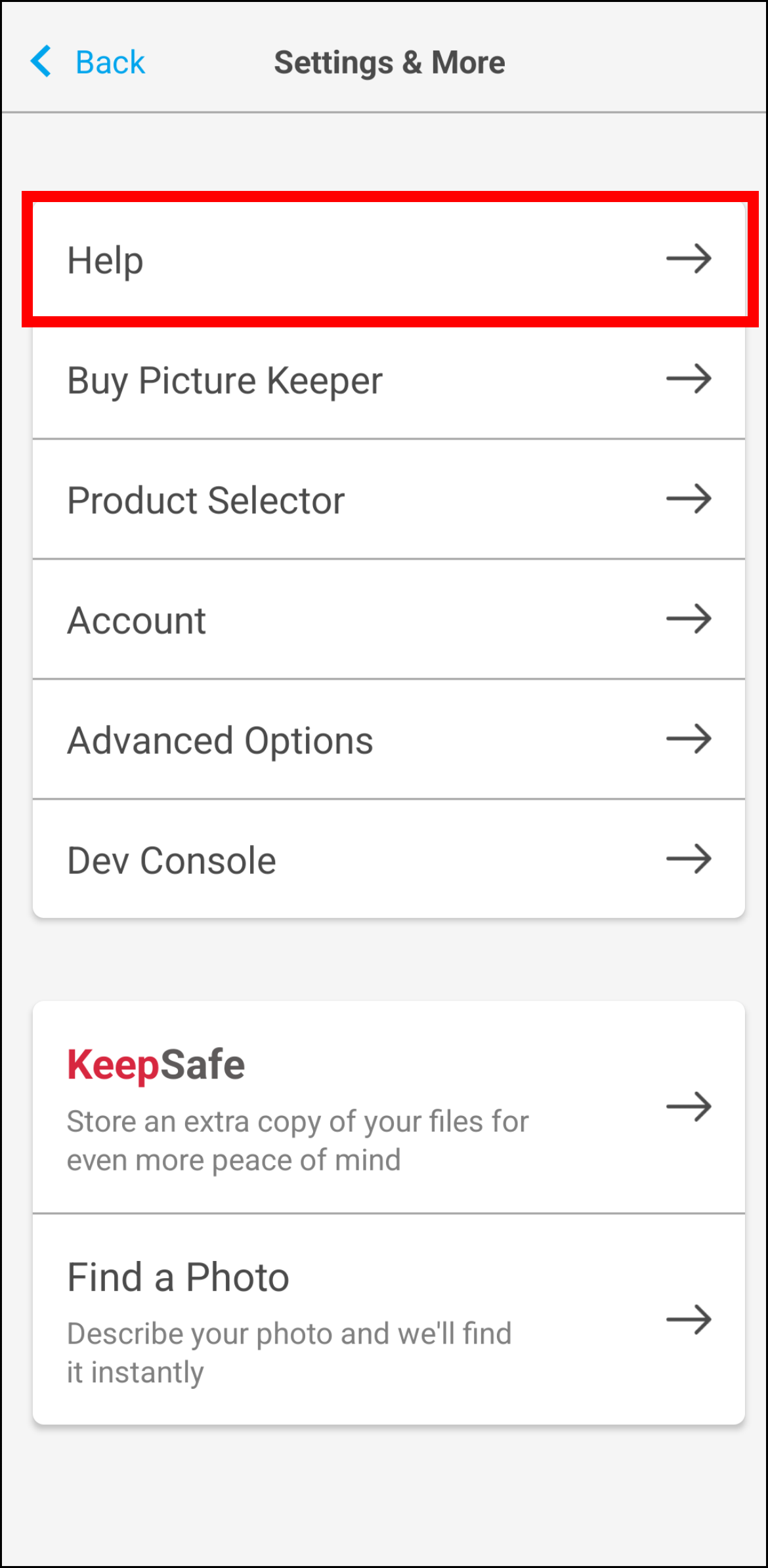The height and width of the screenshot is (1568, 768).
Task: Open the Dev Console entry
Action: click(x=389, y=859)
